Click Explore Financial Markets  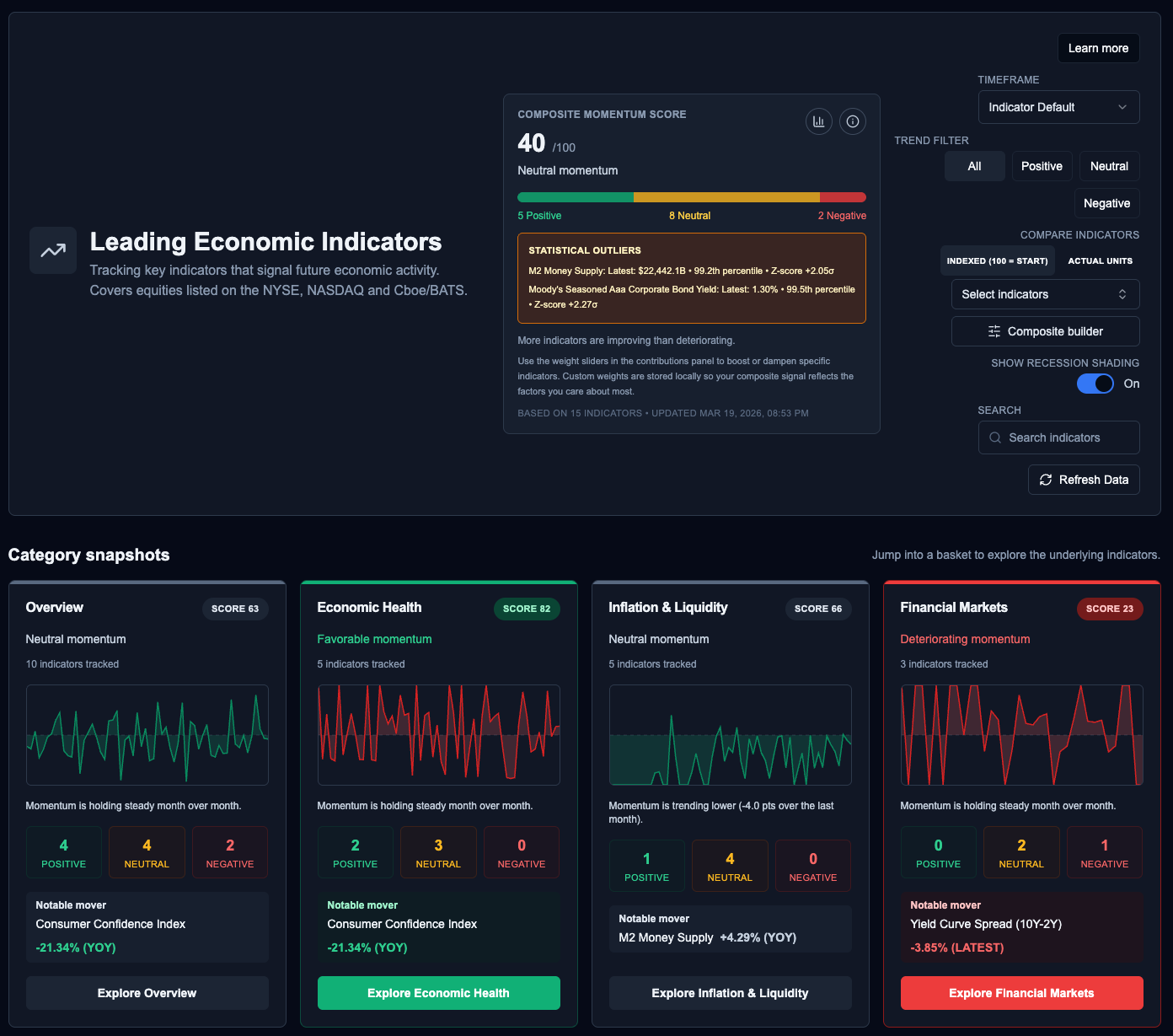[x=1021, y=993]
